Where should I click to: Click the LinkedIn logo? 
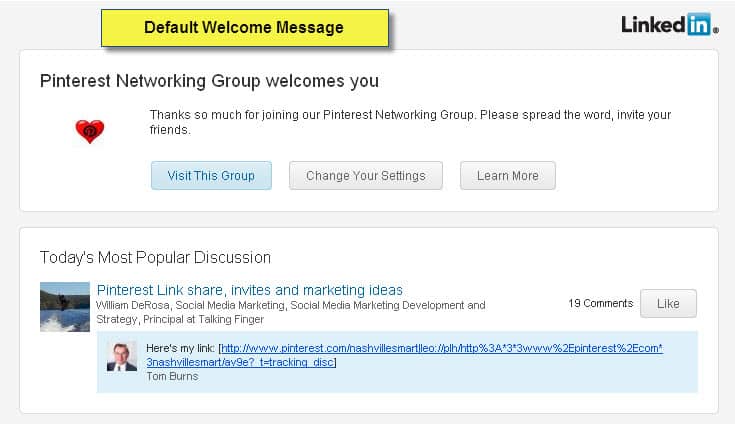pyautogui.click(x=669, y=24)
